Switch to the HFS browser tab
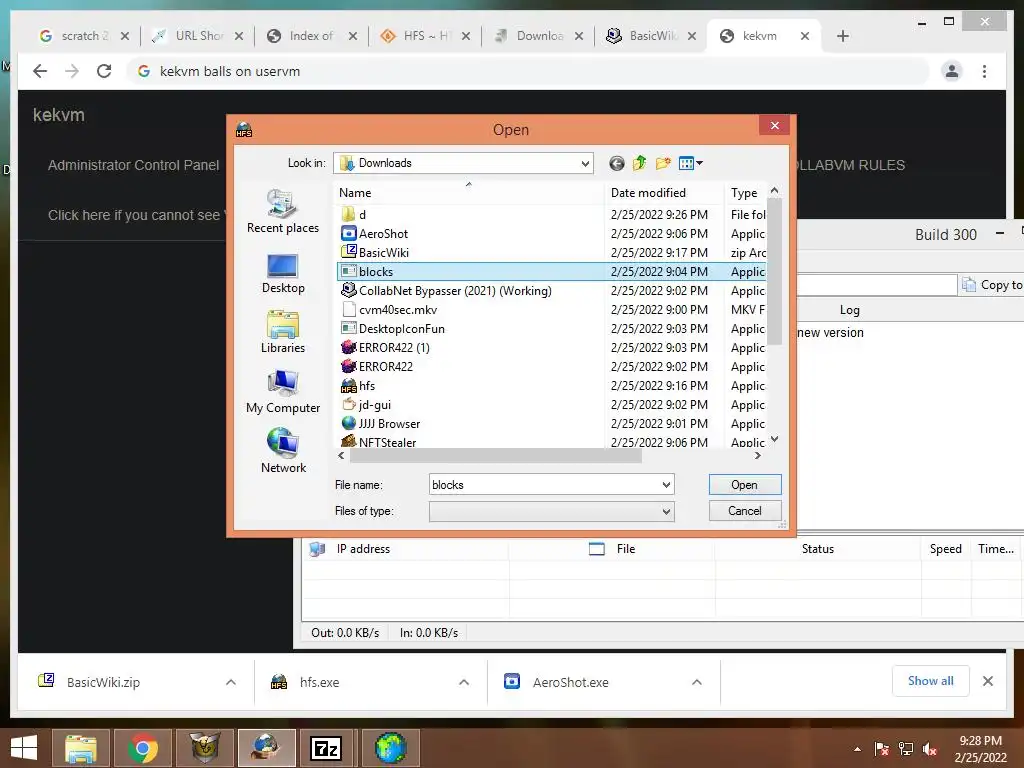Viewport: 1024px width, 768px height. (x=424, y=36)
